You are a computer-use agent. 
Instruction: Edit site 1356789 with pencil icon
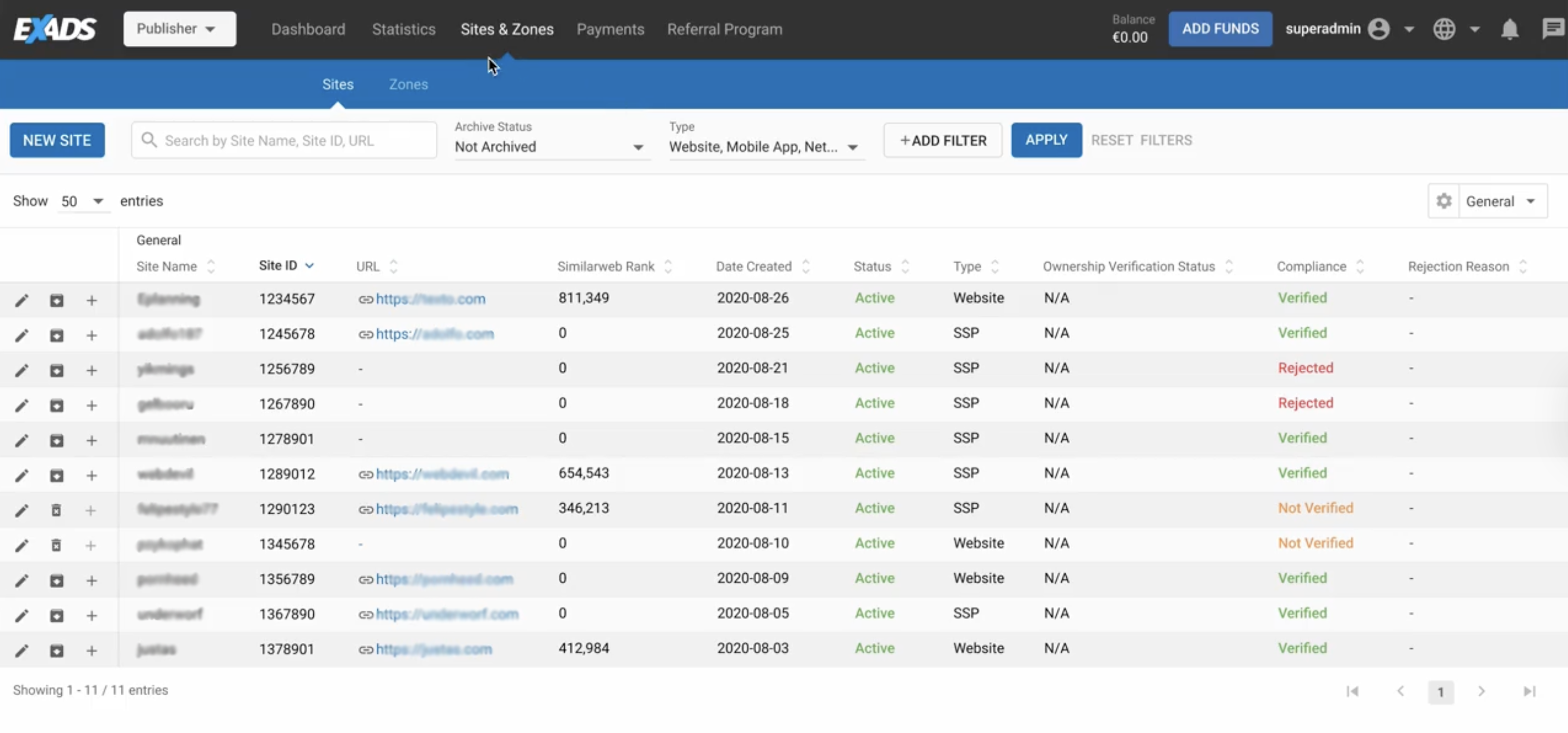click(x=21, y=580)
